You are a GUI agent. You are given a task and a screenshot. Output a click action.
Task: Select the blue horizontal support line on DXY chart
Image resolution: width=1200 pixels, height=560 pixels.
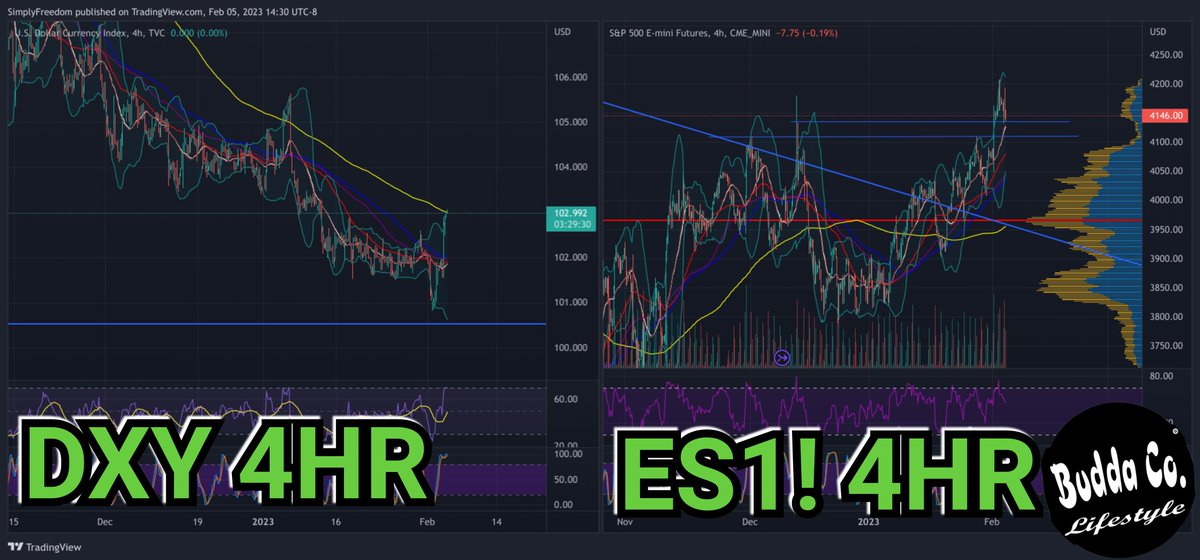[x=277, y=324]
